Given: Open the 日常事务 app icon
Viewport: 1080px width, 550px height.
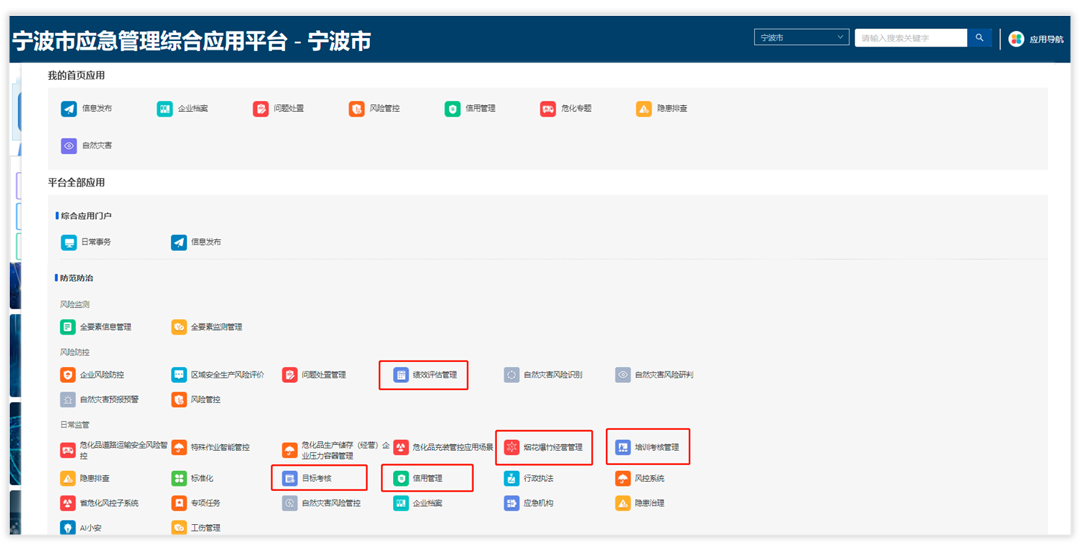Looking at the screenshot, I should coord(69,242).
